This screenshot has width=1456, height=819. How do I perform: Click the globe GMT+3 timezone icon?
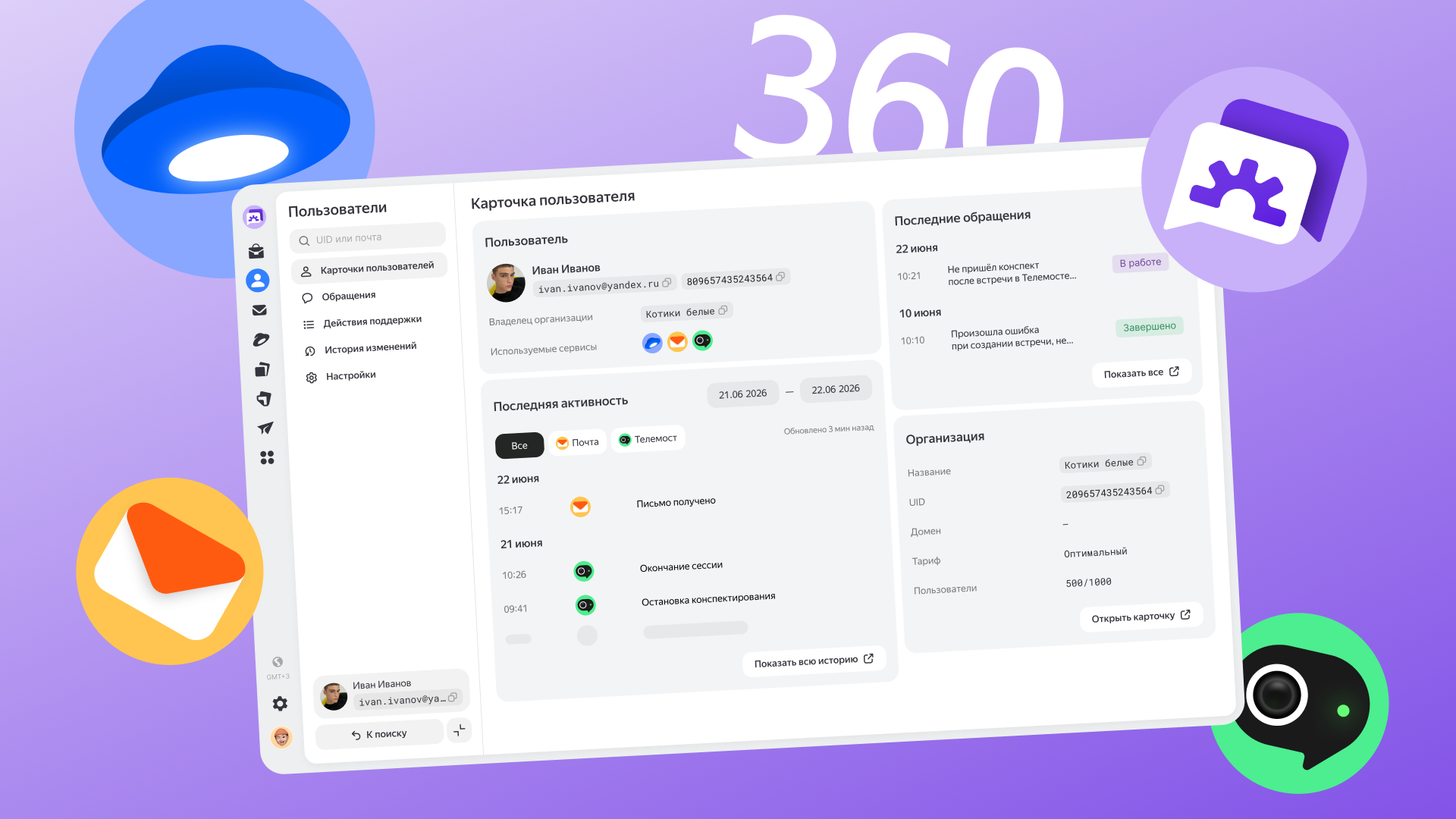(x=278, y=662)
